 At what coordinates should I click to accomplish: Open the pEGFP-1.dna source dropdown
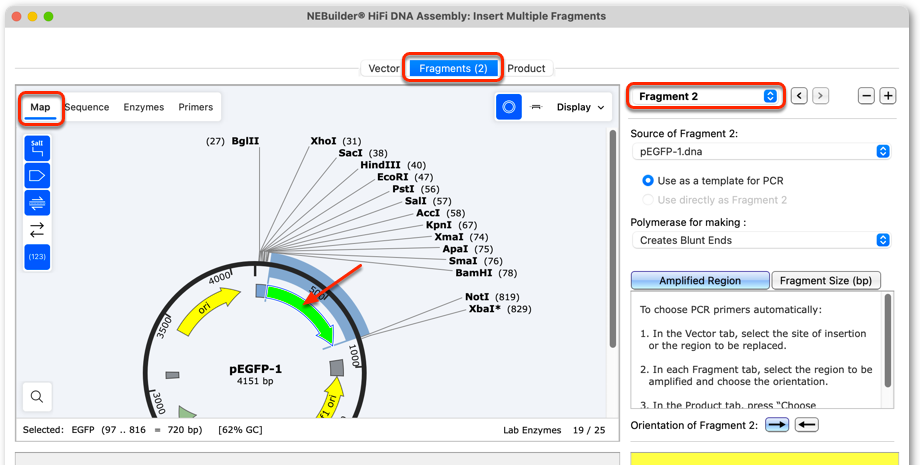click(761, 151)
